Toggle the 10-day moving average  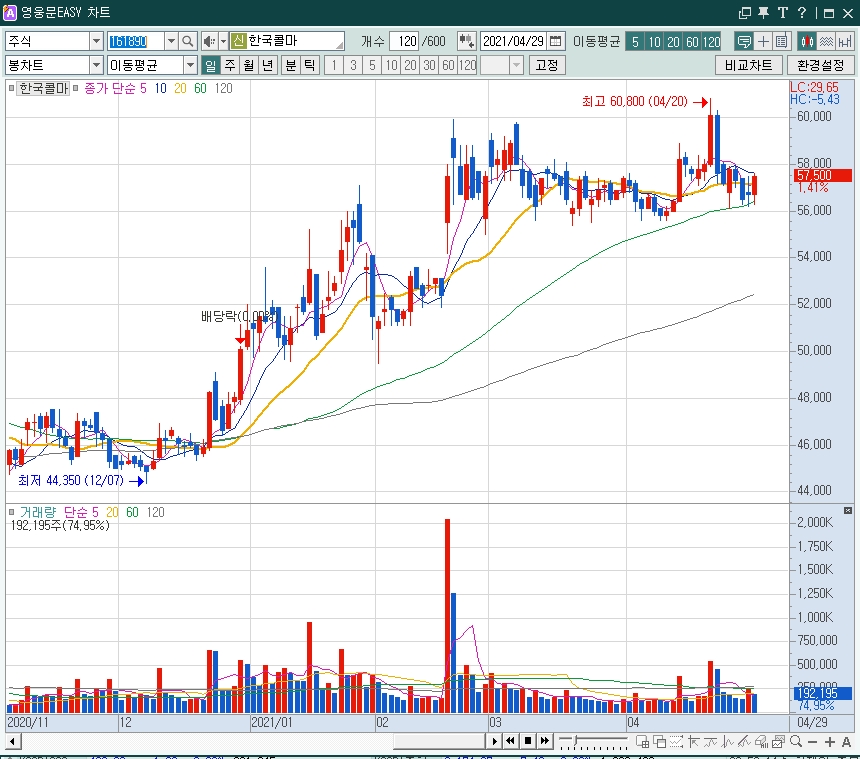click(654, 42)
